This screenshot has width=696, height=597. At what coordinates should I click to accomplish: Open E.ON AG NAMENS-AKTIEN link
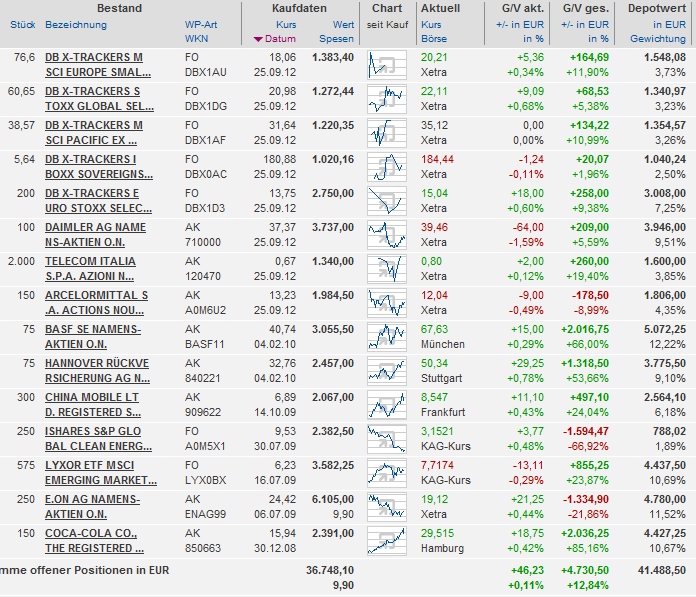coord(93,506)
